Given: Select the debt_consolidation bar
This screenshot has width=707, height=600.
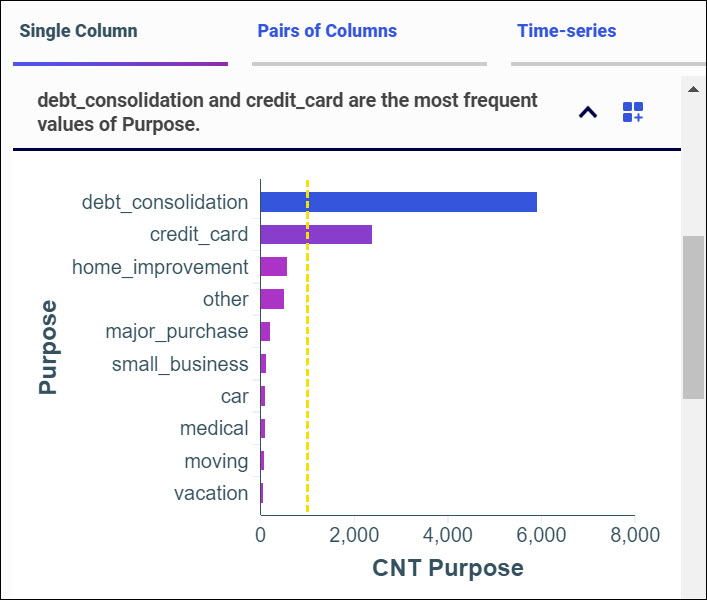Looking at the screenshot, I should [398, 202].
